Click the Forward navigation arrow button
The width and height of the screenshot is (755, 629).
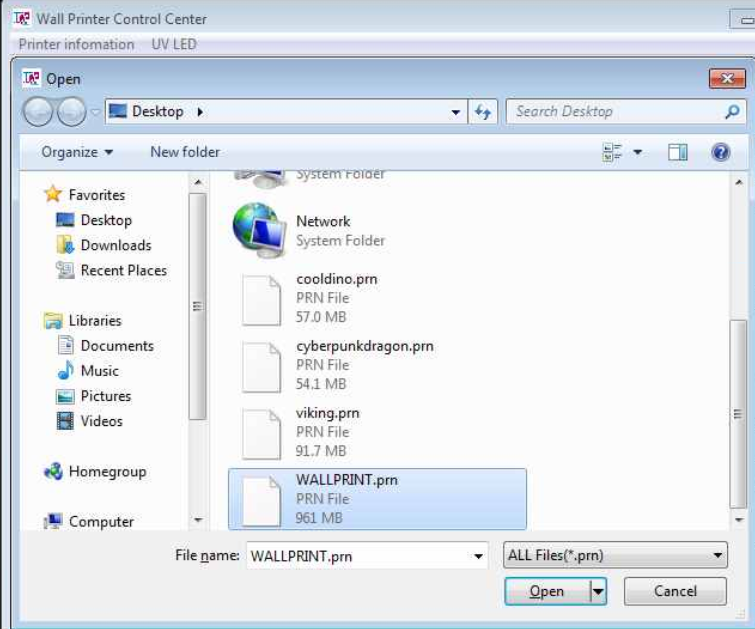71,112
